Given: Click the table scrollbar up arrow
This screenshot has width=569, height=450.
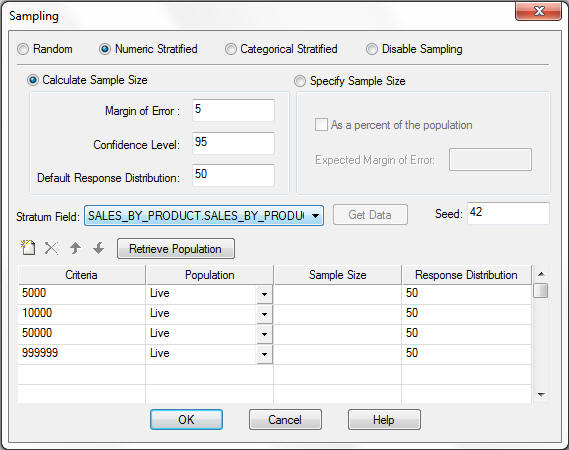Looking at the screenshot, I should click(541, 274).
